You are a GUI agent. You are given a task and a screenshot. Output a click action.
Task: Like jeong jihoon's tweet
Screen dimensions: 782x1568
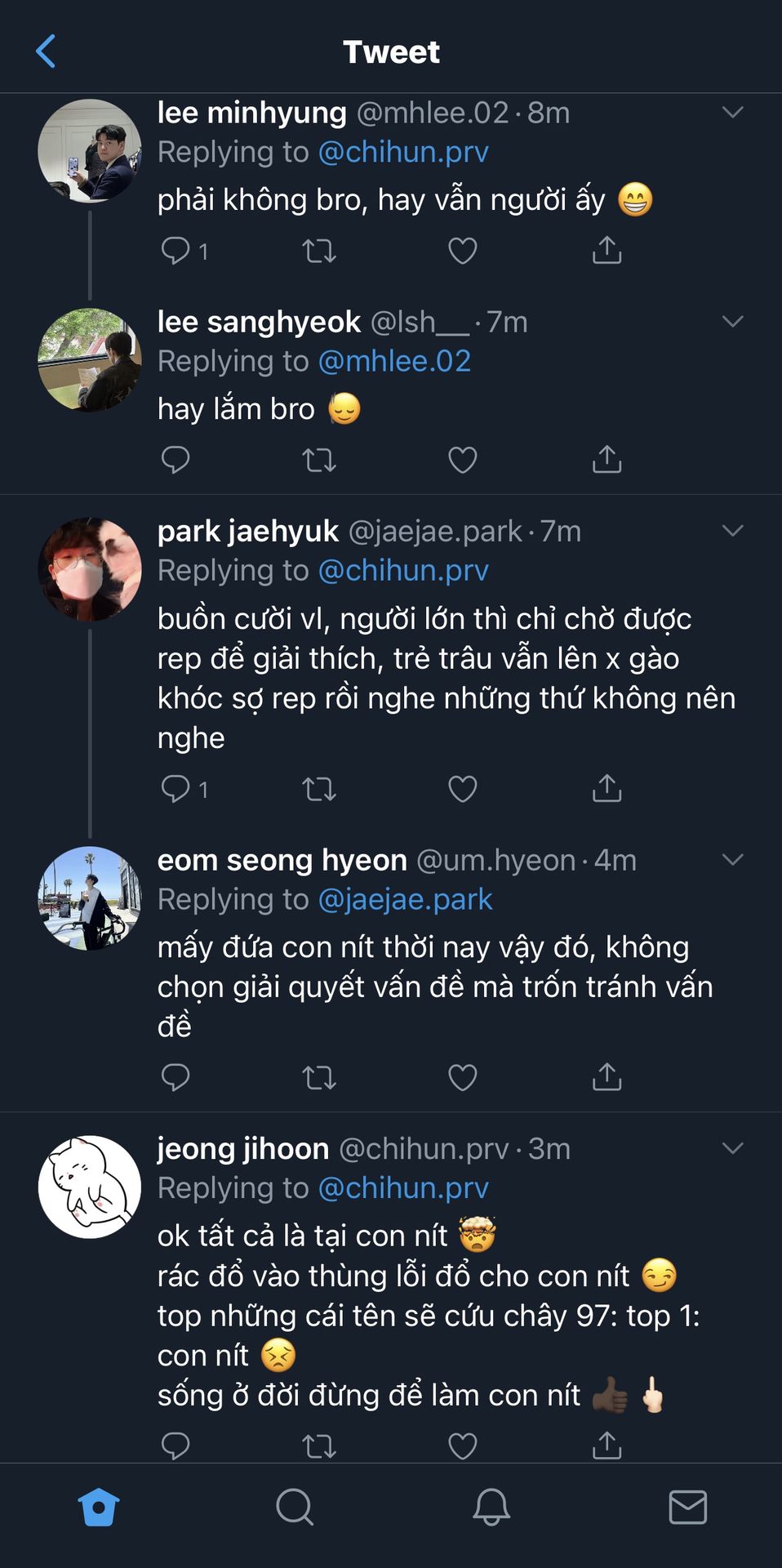tap(462, 1445)
